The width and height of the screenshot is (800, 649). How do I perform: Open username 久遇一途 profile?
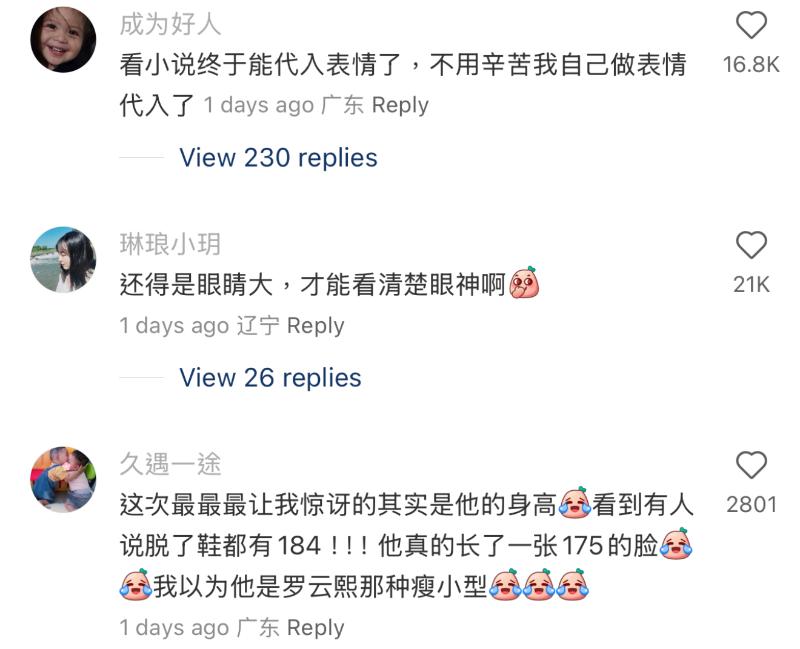[170, 464]
